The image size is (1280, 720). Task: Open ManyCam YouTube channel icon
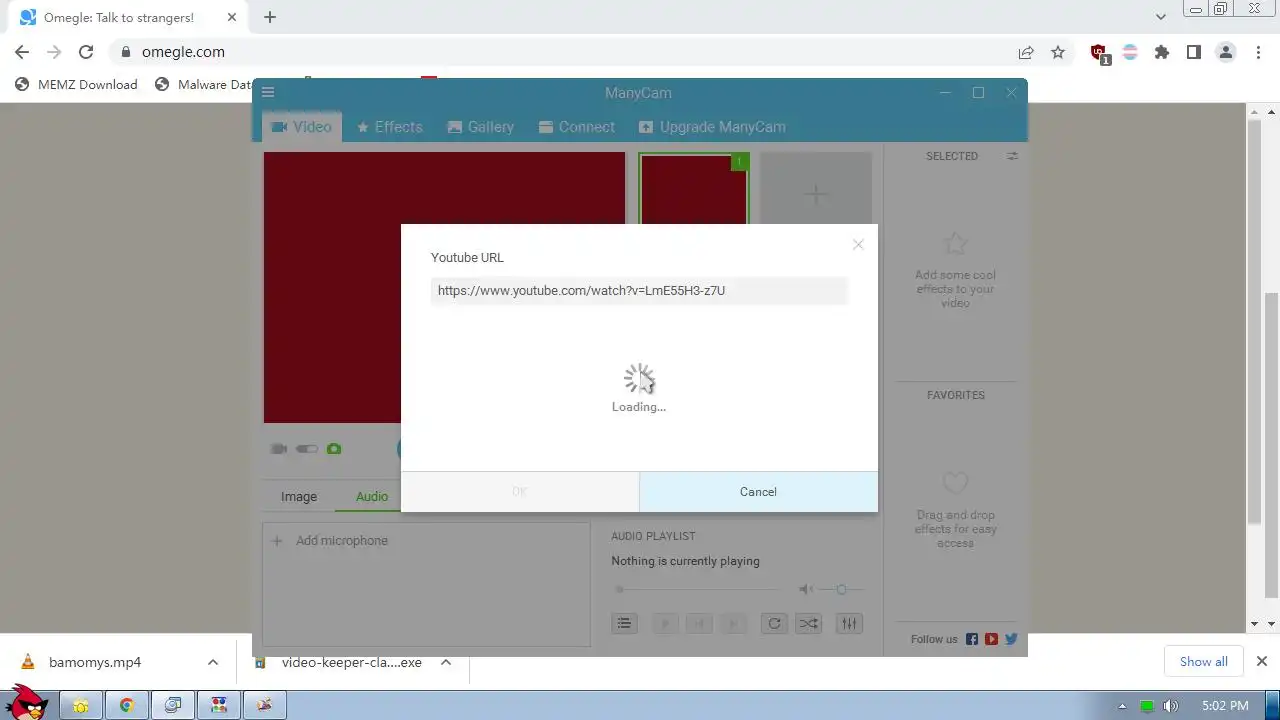pos(991,639)
